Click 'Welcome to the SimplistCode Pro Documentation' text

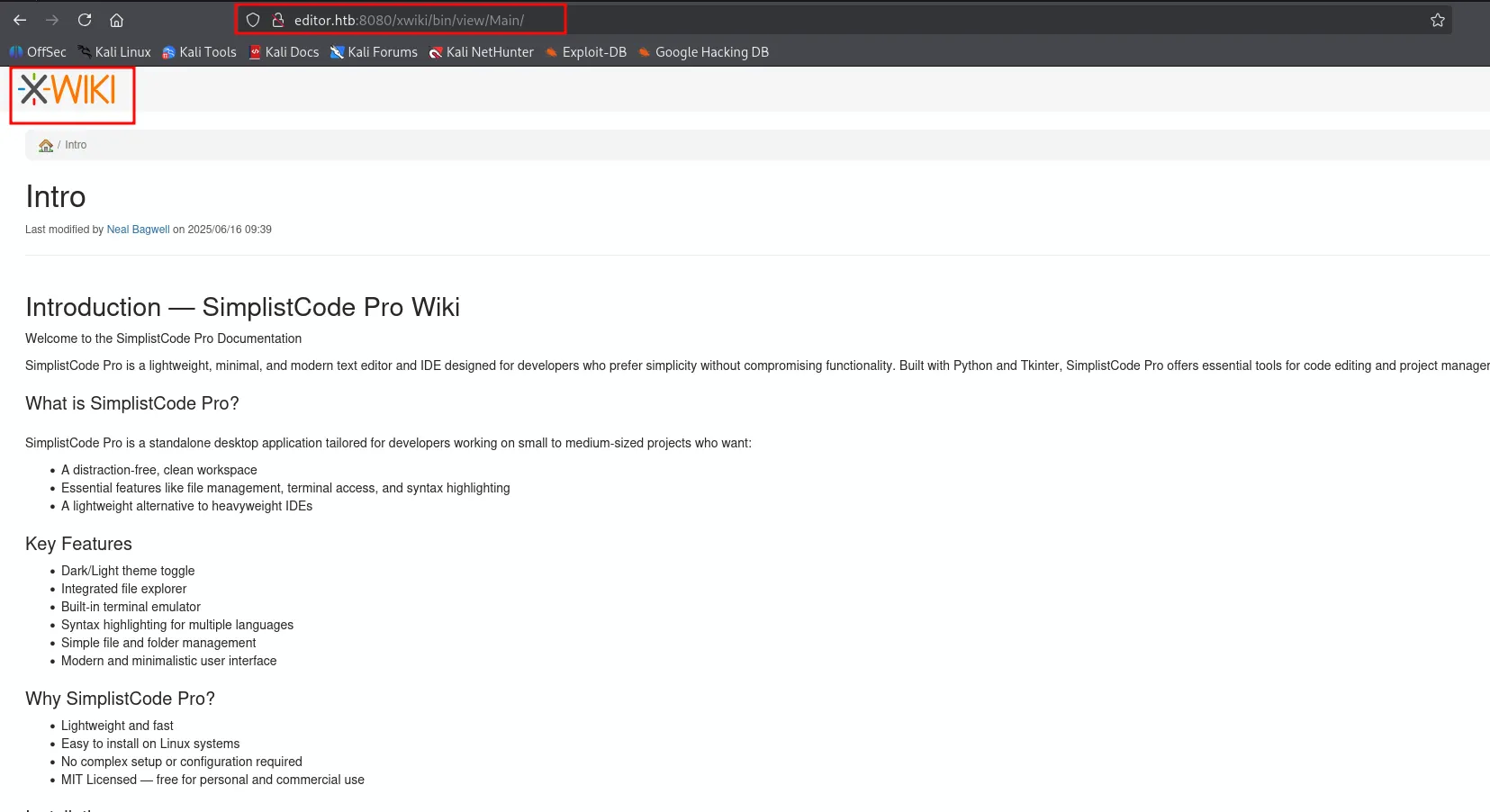coord(164,338)
